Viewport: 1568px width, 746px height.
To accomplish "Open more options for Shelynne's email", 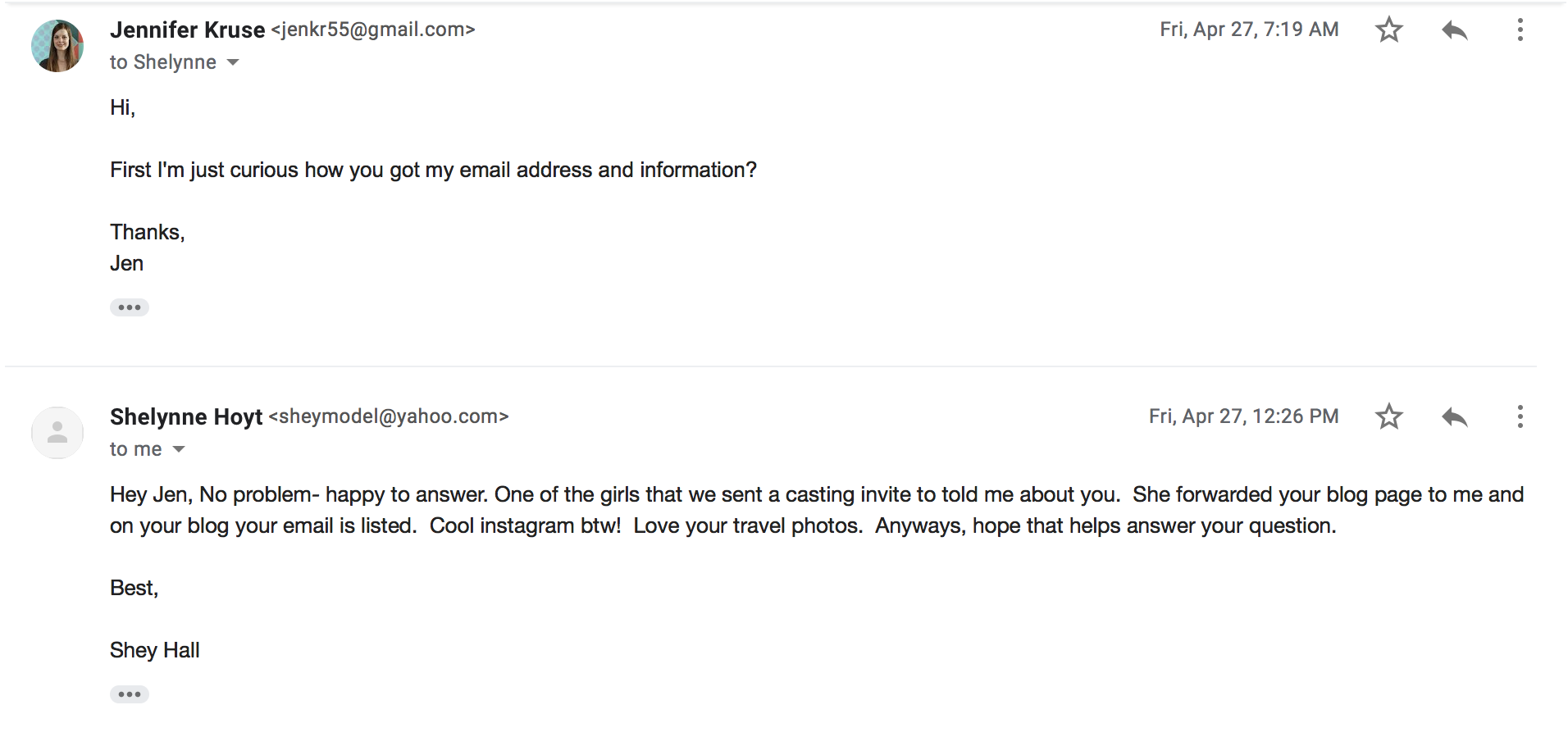I will pyautogui.click(x=1520, y=416).
